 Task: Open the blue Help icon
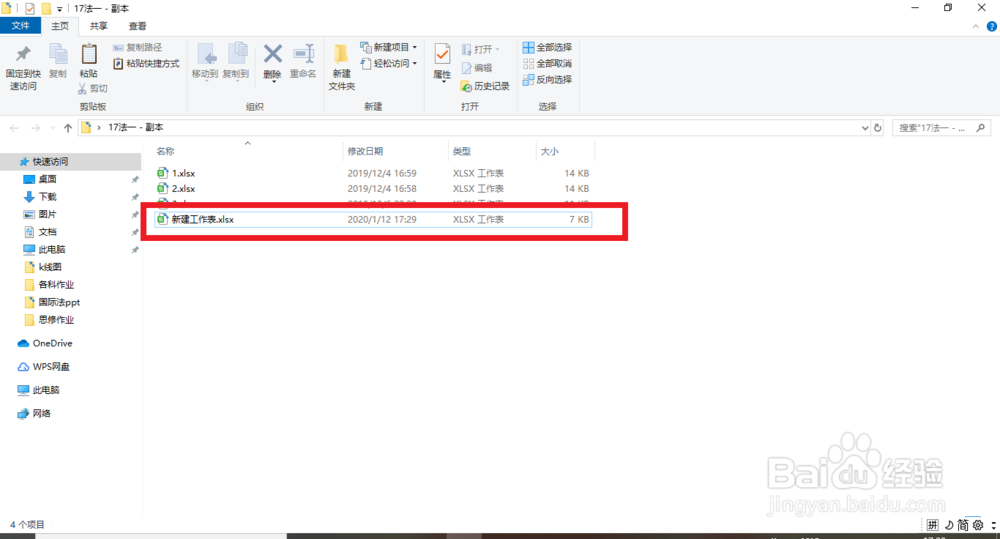[992, 26]
